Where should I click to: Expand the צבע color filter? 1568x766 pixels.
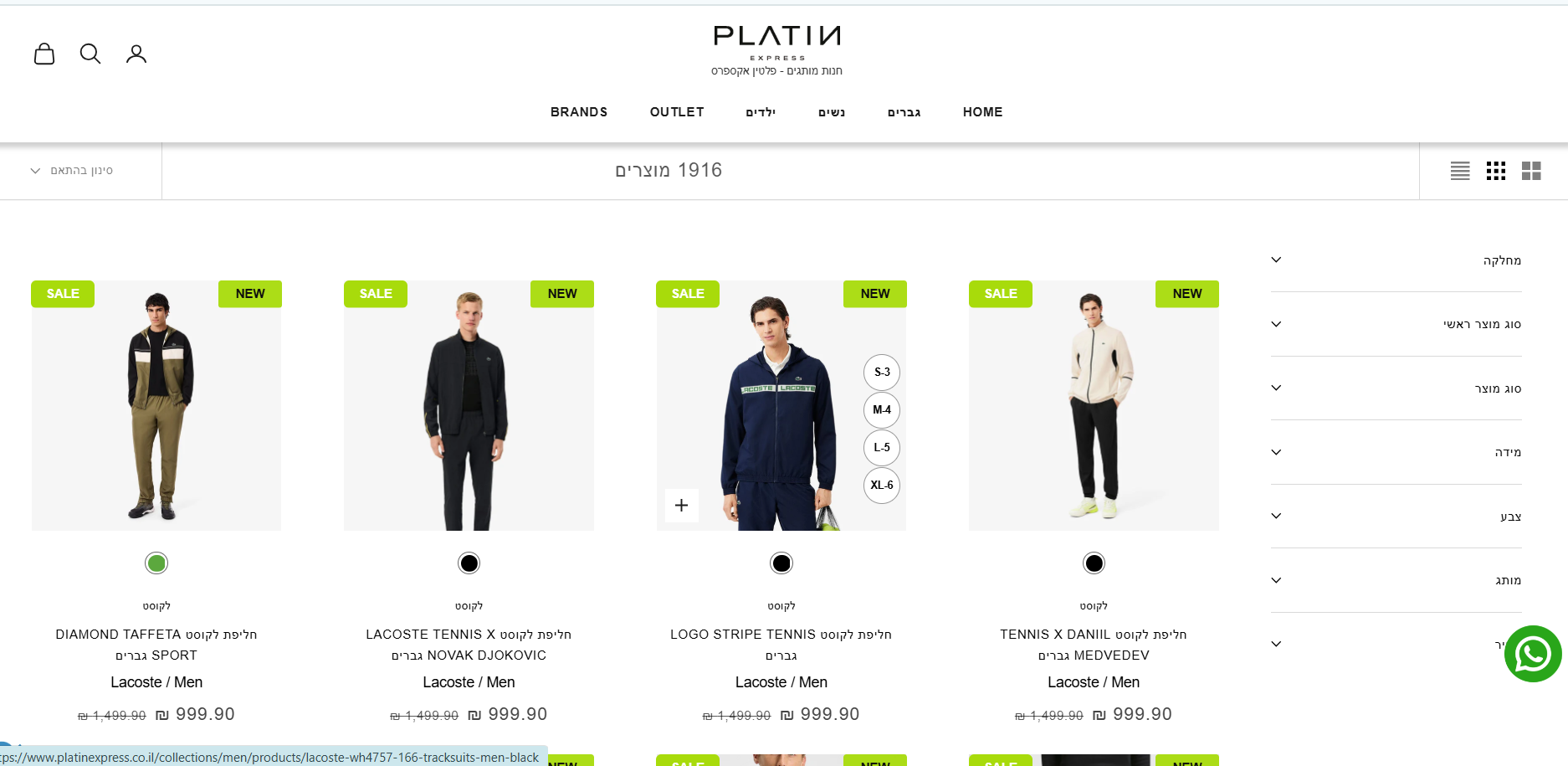pyautogui.click(x=1396, y=517)
